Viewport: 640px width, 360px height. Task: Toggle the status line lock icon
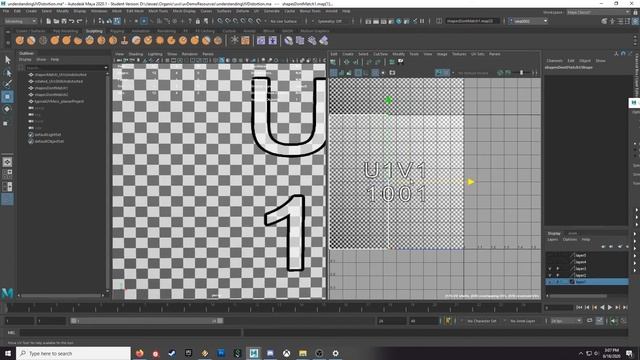(198, 21)
